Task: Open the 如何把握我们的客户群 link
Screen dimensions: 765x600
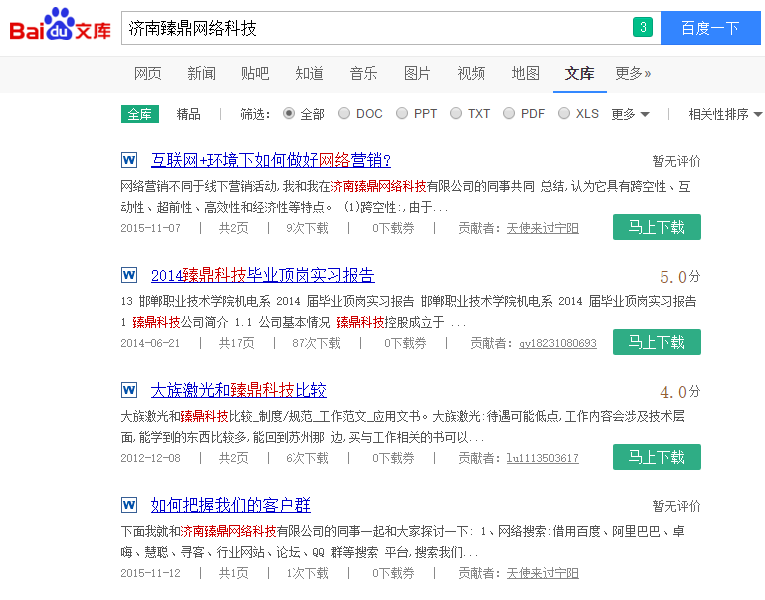Action: pyautogui.click(x=230, y=505)
